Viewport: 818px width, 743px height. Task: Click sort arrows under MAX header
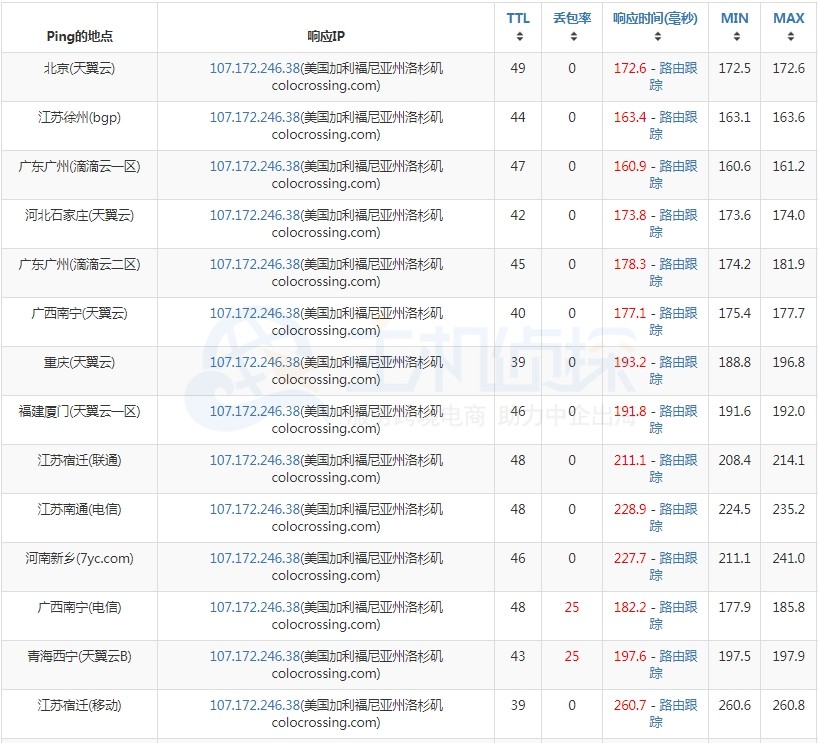[x=789, y=37]
